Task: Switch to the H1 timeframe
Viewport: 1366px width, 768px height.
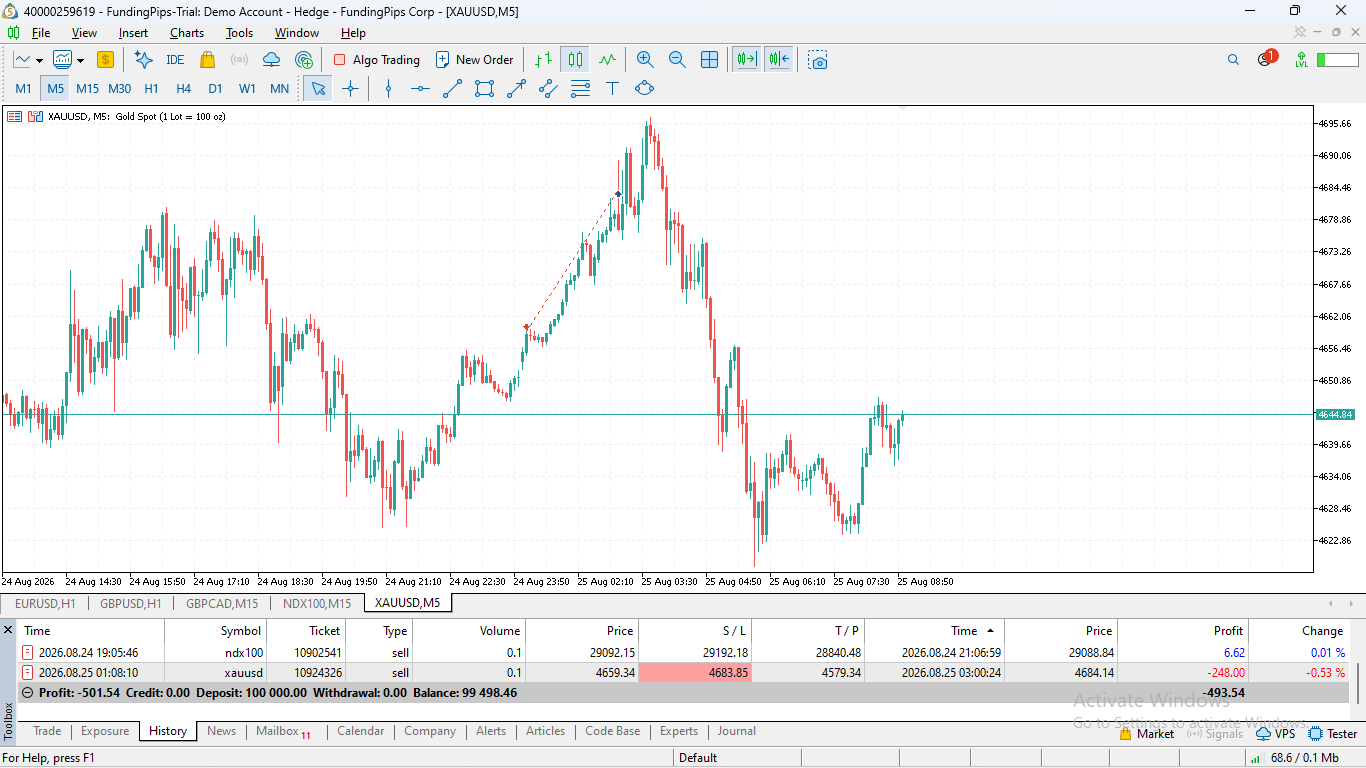Action: [151, 88]
